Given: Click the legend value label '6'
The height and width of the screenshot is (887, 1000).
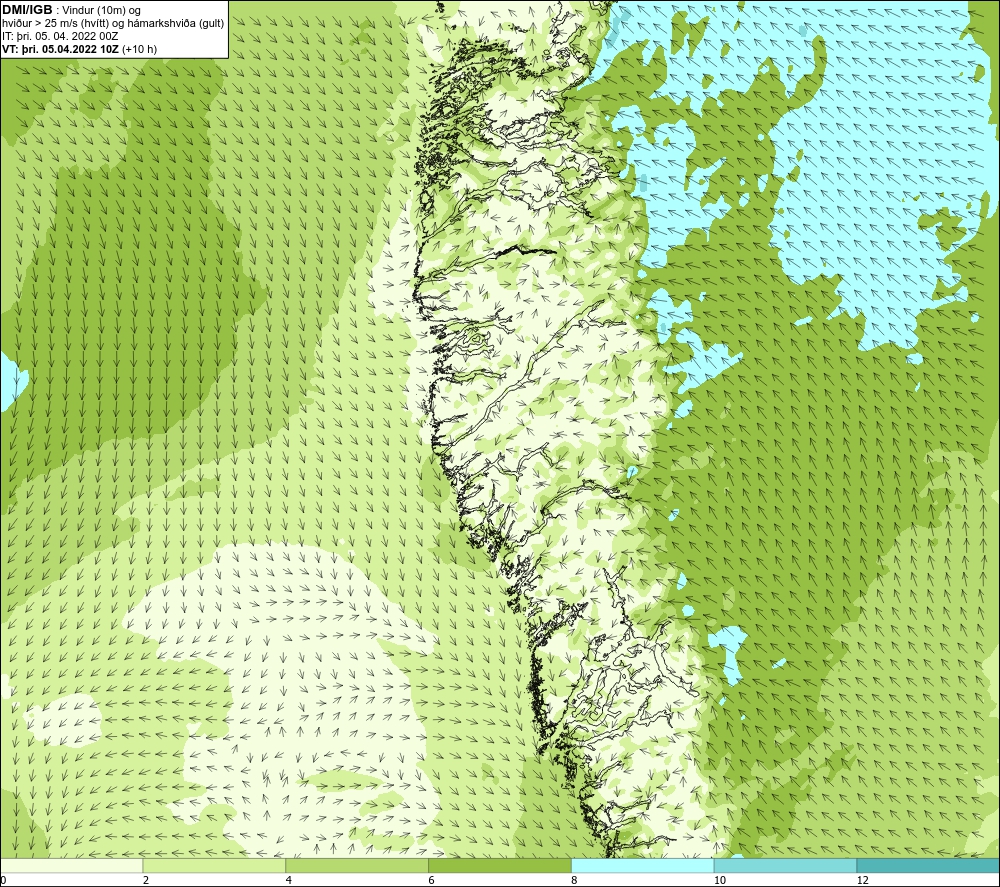Looking at the screenshot, I should click(432, 880).
